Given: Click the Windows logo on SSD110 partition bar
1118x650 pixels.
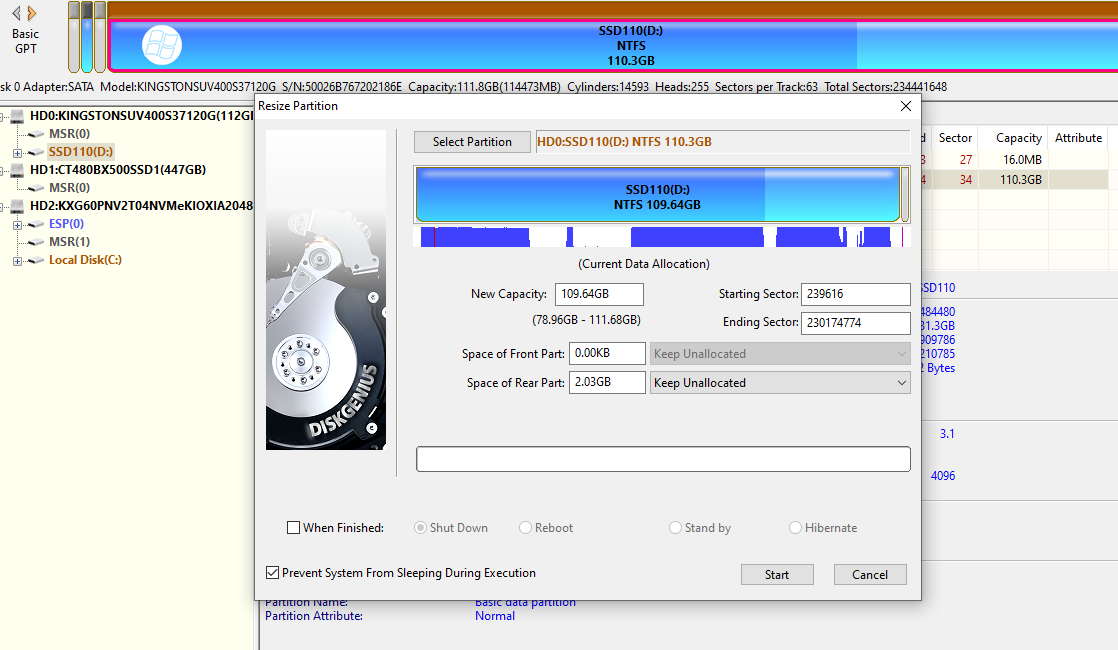Looking at the screenshot, I should (x=162, y=46).
